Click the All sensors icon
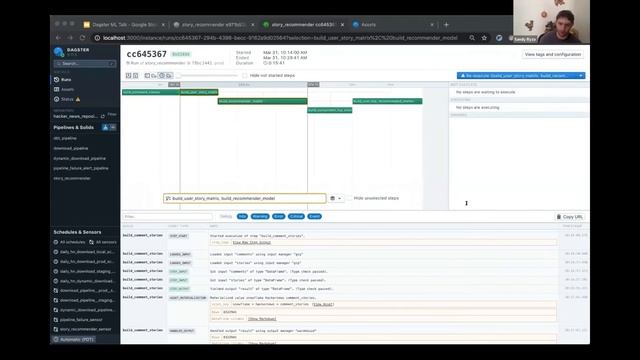The width and height of the screenshot is (640, 360). (x=91, y=242)
